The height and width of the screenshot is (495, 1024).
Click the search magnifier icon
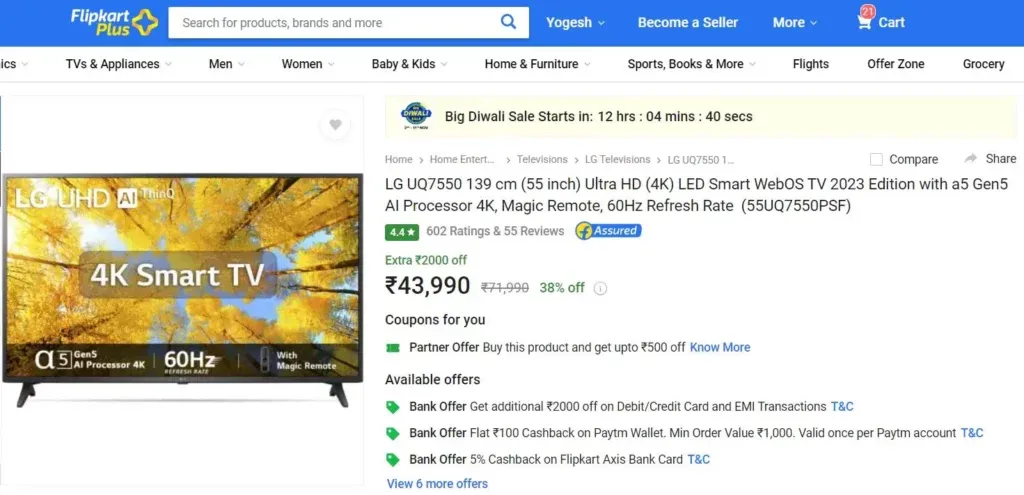(x=508, y=22)
